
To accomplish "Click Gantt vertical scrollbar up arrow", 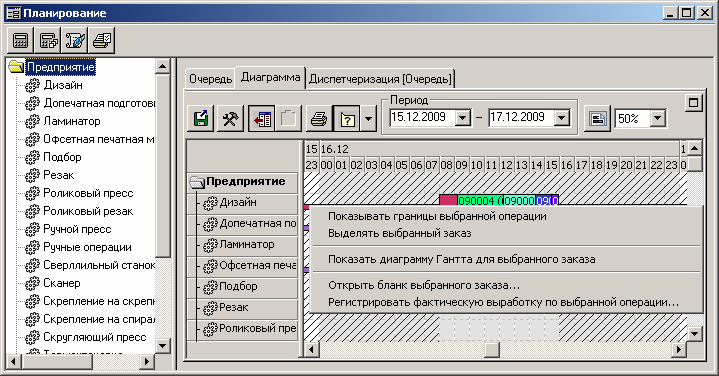I will [x=695, y=148].
